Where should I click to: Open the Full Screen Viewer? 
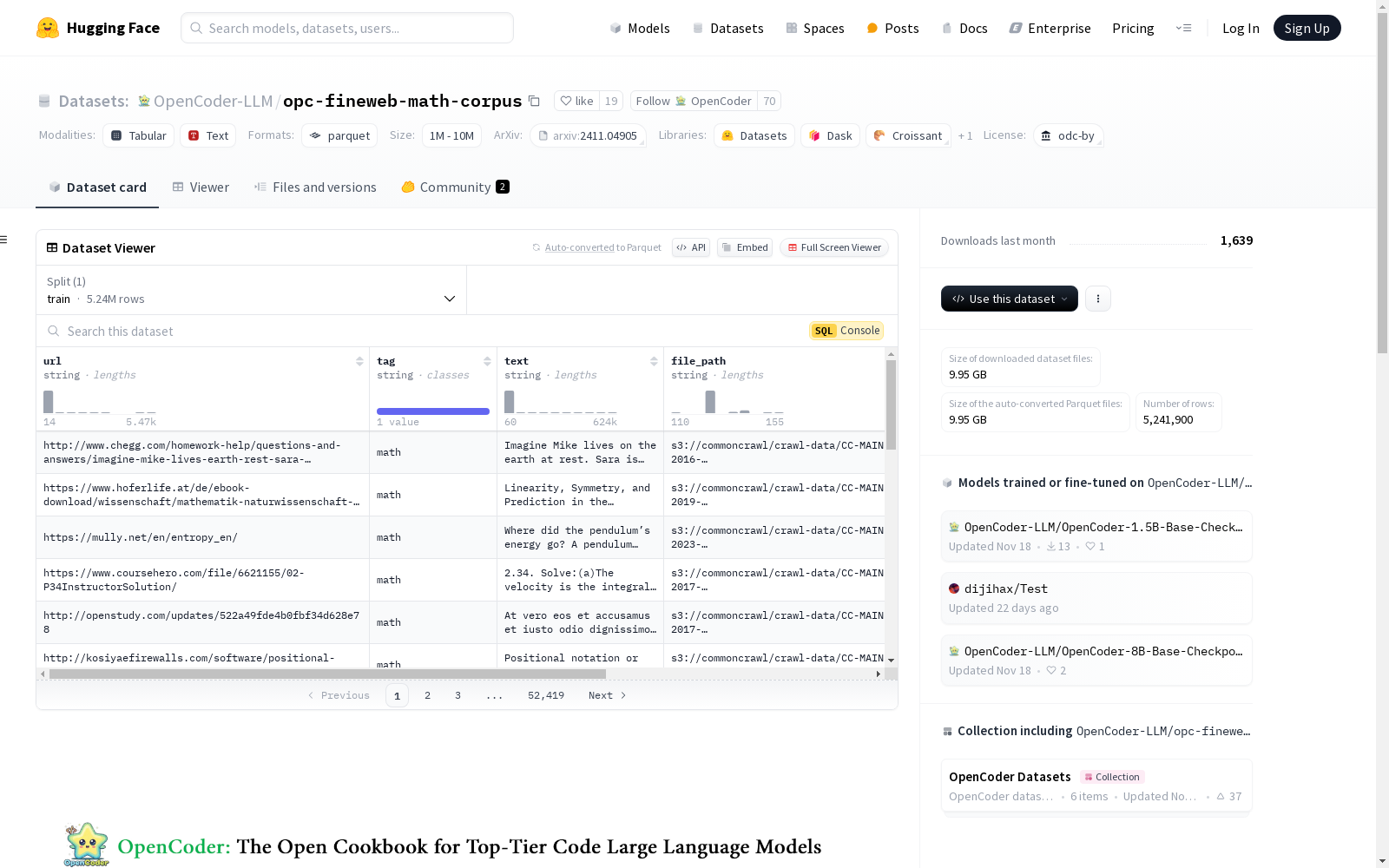[x=834, y=248]
